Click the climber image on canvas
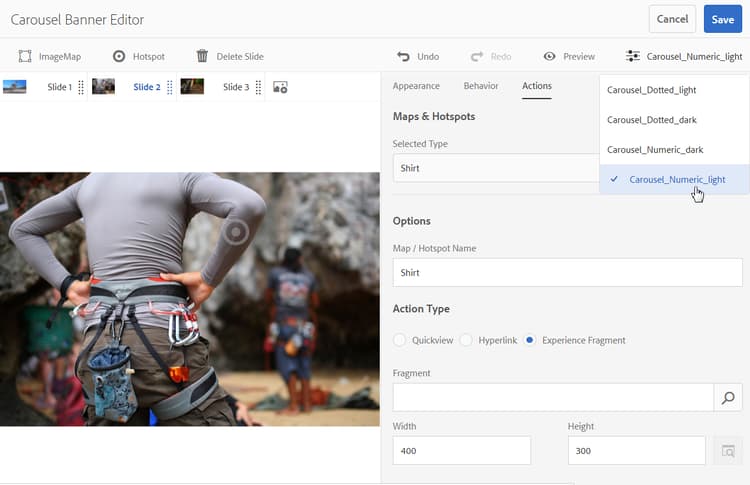 (x=190, y=299)
